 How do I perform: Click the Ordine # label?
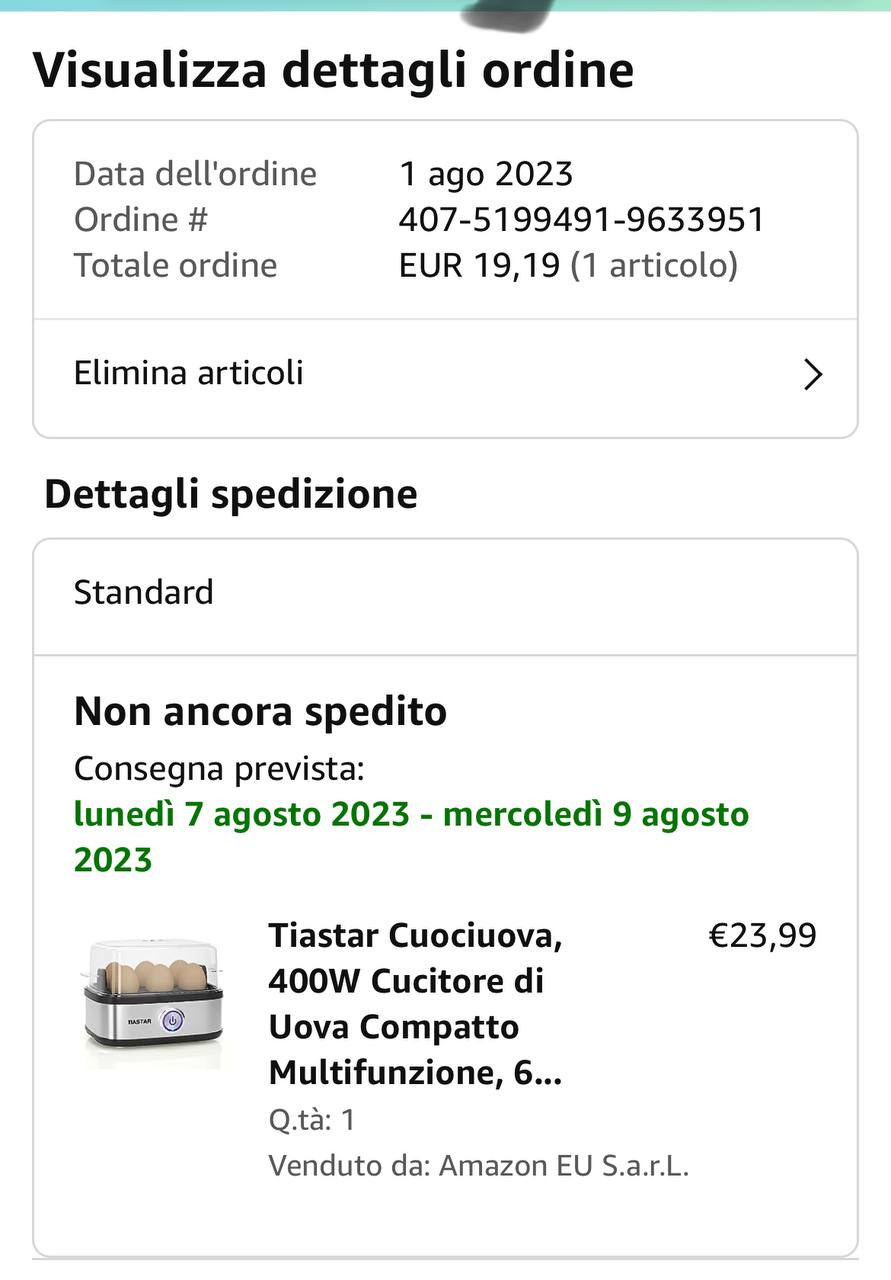(x=140, y=219)
